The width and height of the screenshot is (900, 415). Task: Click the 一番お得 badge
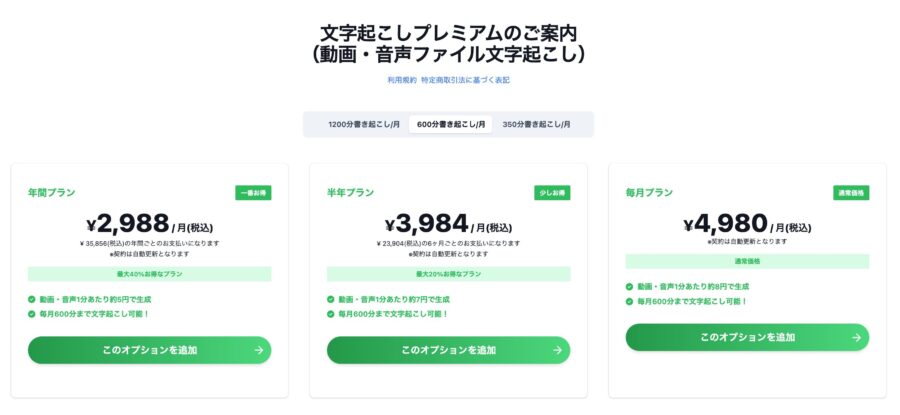point(253,193)
